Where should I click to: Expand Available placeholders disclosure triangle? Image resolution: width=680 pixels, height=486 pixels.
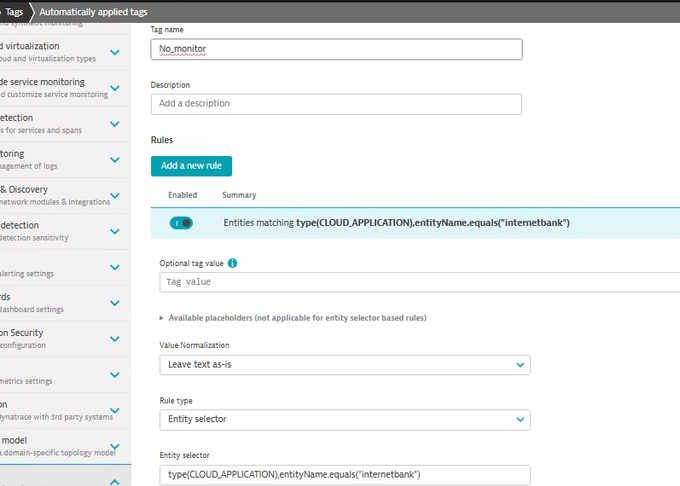pyautogui.click(x=163, y=318)
